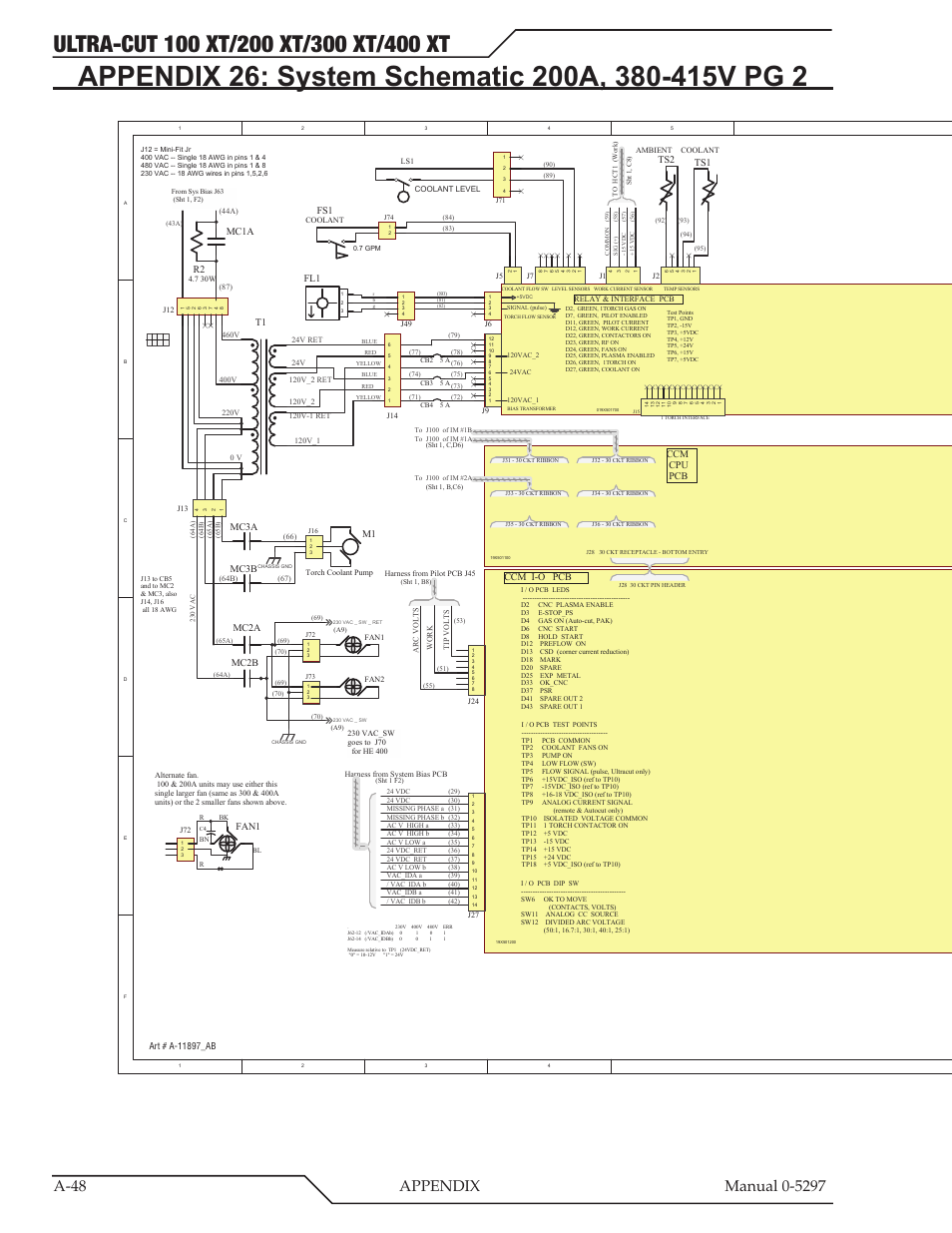Image resolution: width=952 pixels, height=1233 pixels.
Task: Select the BIAS TRANSFORMER label
Action: pyautogui.click(x=531, y=408)
